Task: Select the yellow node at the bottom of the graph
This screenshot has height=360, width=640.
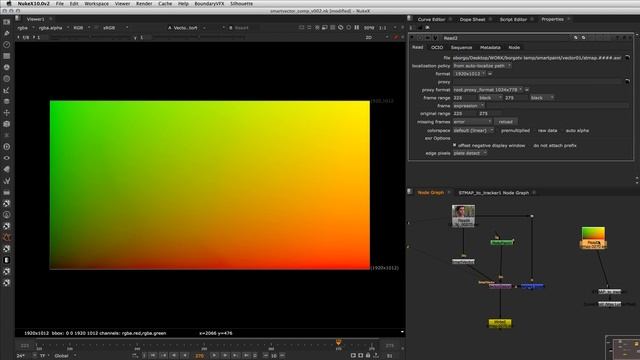Action: click(x=500, y=324)
